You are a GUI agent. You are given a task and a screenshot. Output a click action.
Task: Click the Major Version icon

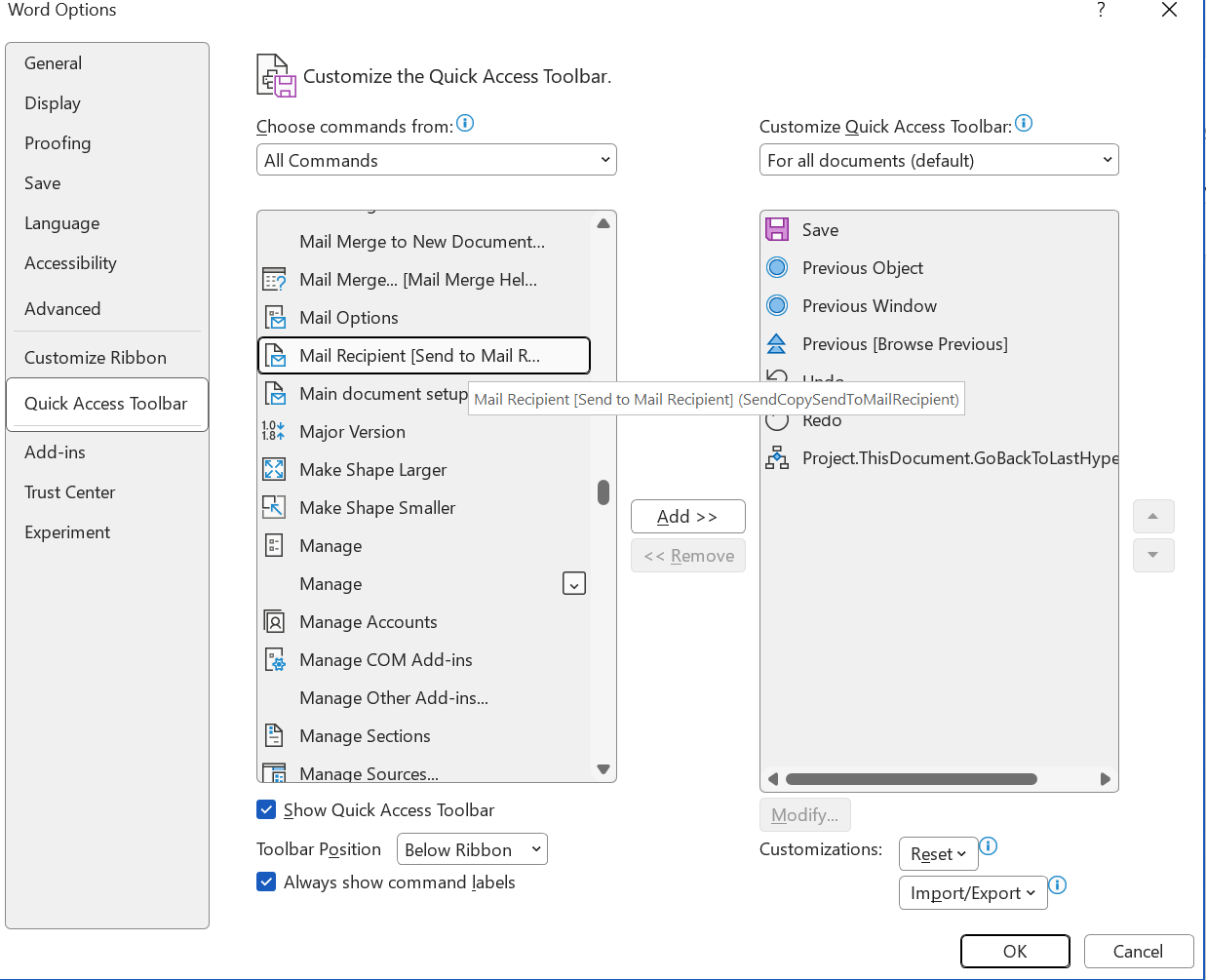pyautogui.click(x=274, y=432)
